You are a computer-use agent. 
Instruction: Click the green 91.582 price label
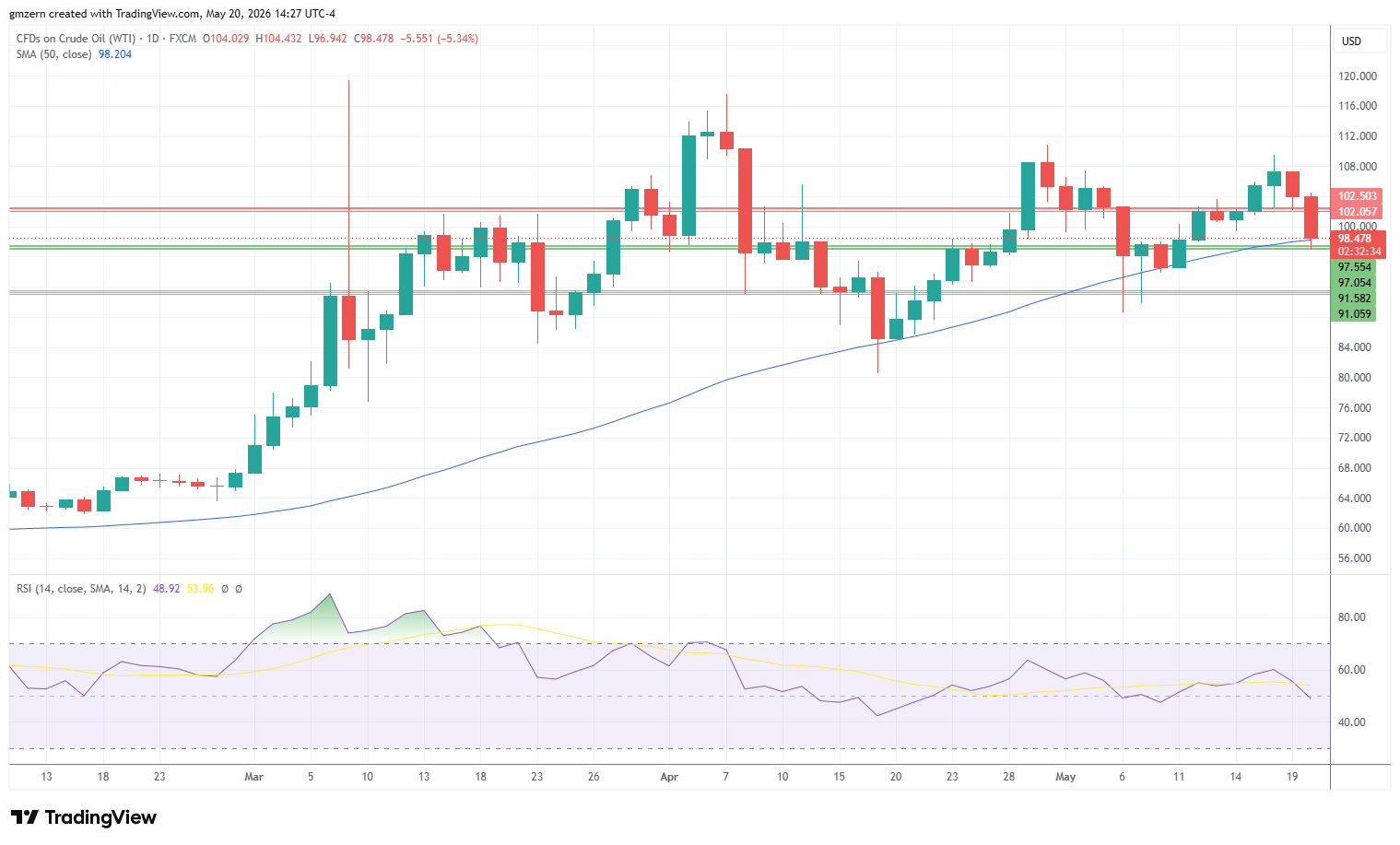coord(1355,299)
